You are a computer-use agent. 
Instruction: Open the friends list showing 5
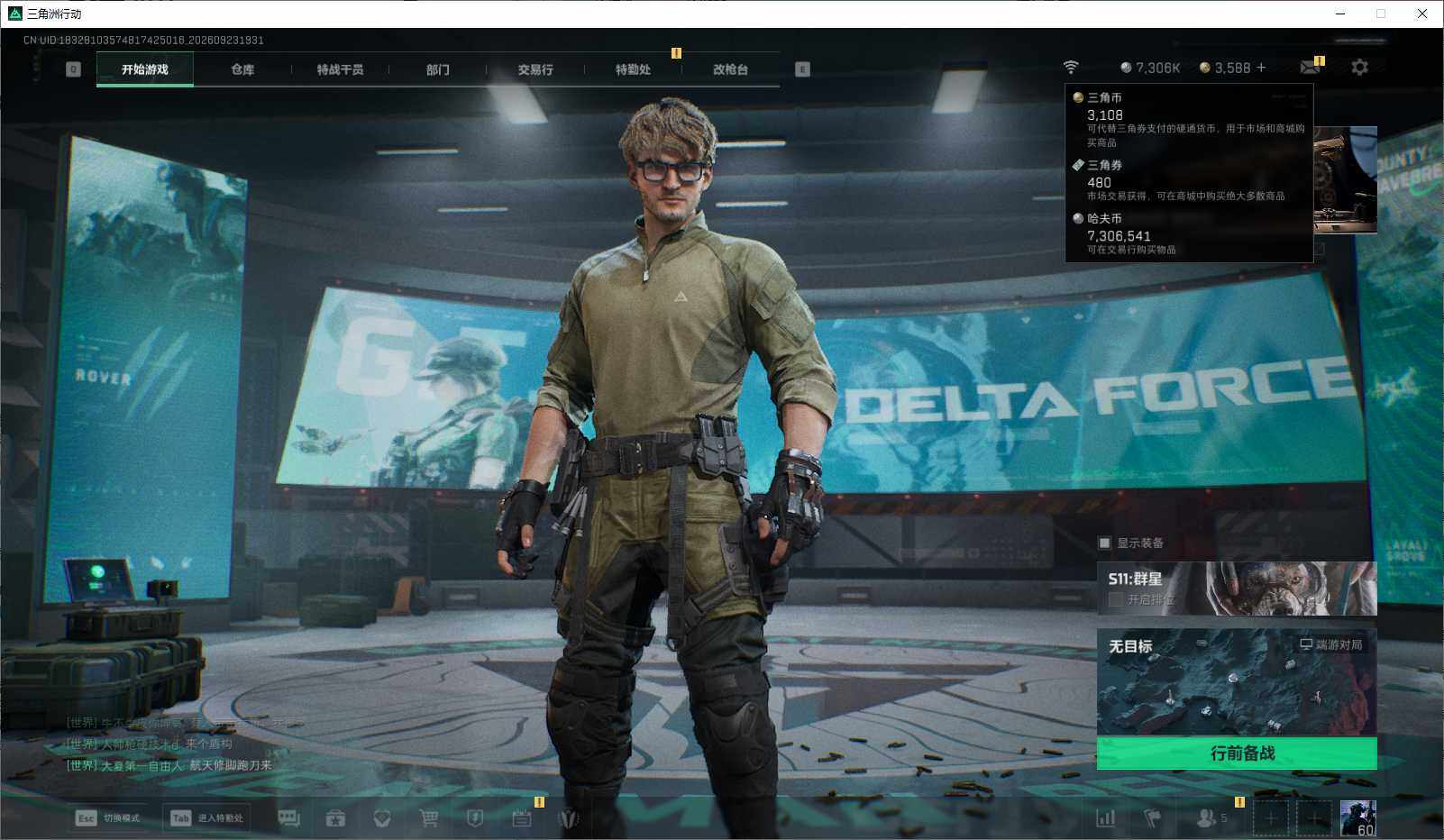coord(1211,818)
